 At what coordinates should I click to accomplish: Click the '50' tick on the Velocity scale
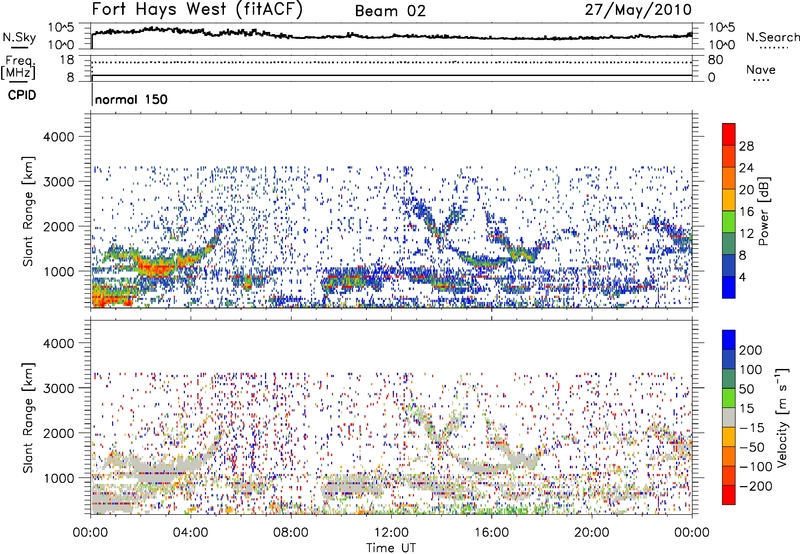coord(746,389)
